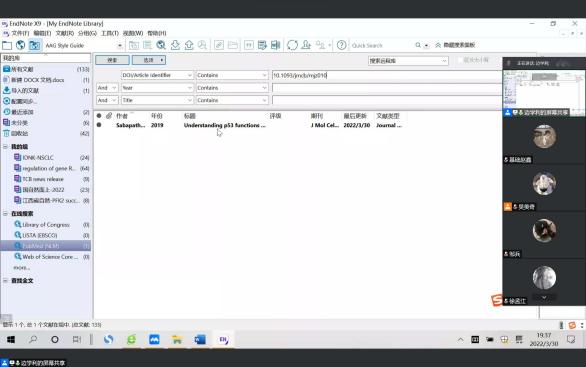Click the Quick Search input field
The width and height of the screenshot is (586, 367).
click(x=381, y=45)
